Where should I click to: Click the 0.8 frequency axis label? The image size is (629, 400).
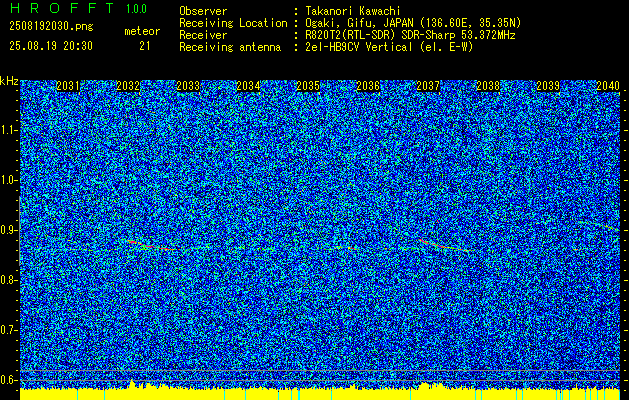click(x=9, y=280)
